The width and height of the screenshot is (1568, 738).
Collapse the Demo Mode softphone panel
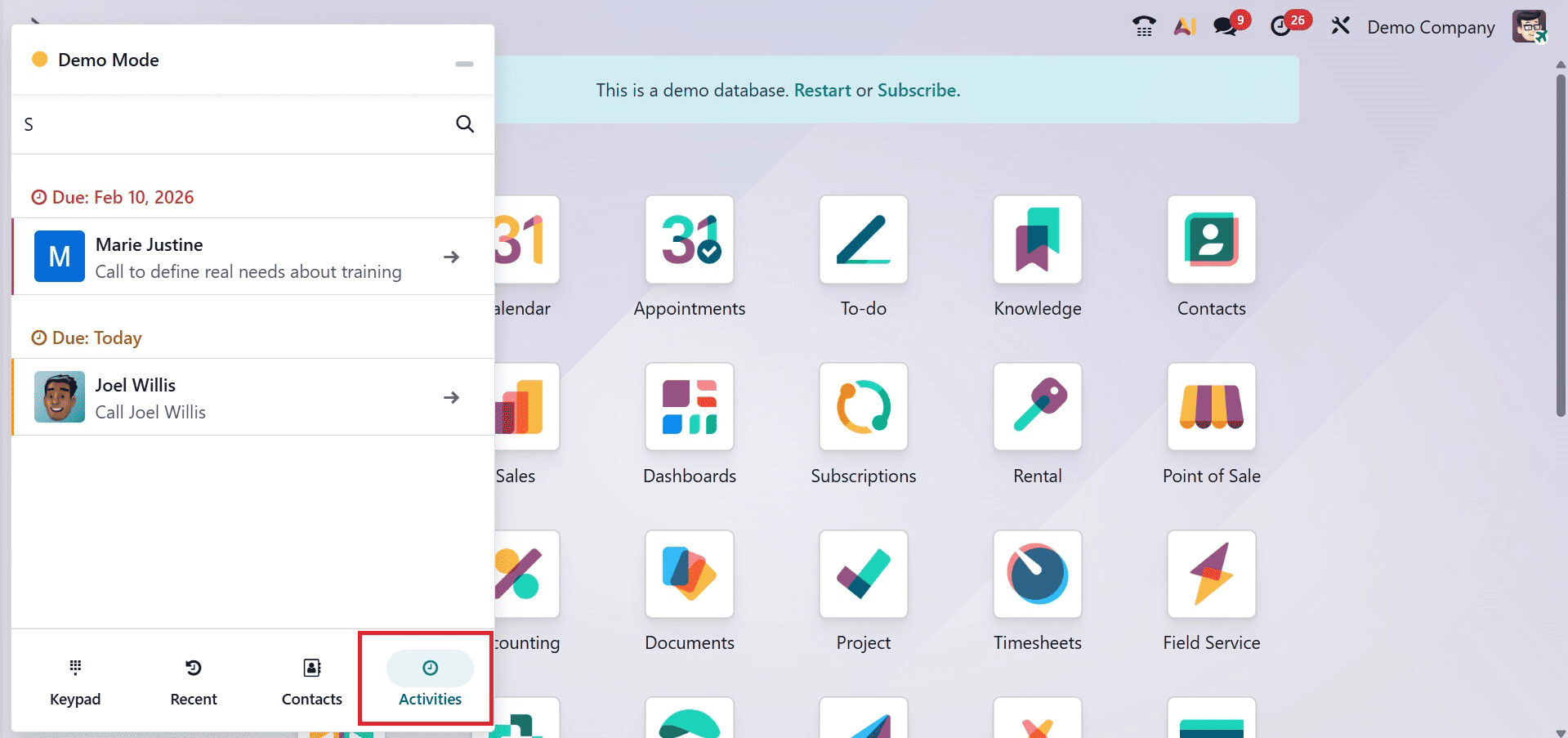[x=464, y=63]
